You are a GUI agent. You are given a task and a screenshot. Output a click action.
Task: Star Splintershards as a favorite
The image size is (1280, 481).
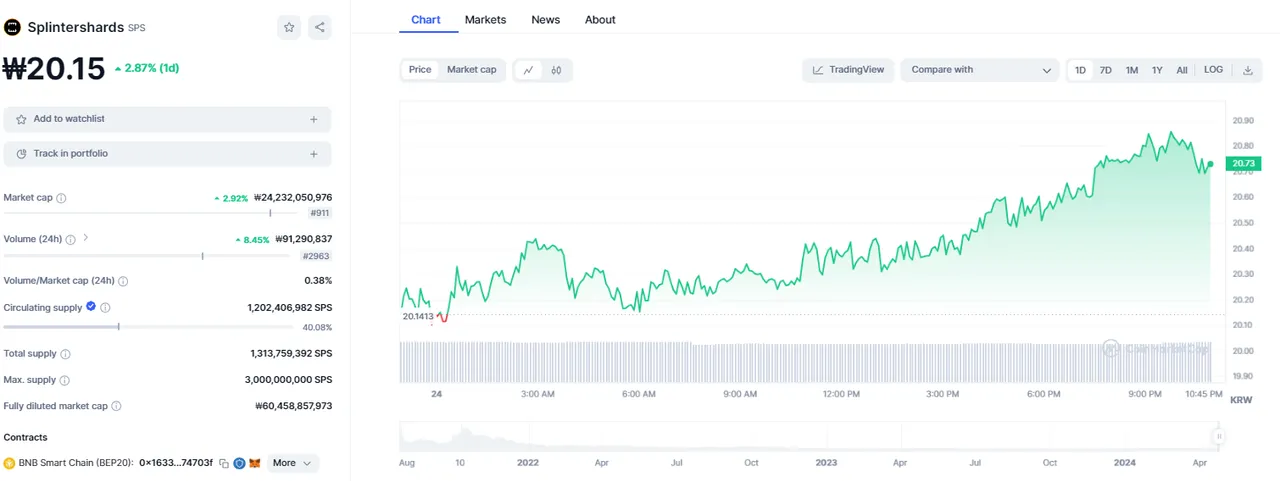[x=289, y=28]
